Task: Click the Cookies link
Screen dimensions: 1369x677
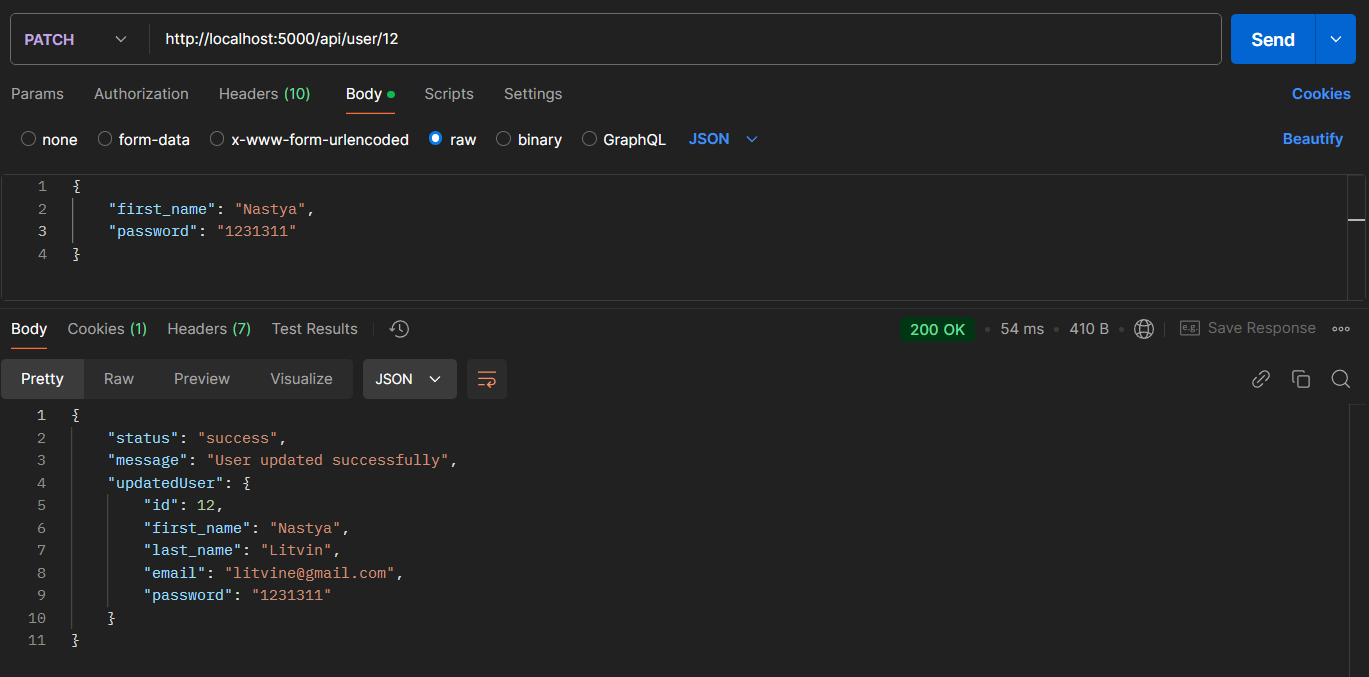Action: click(x=1321, y=94)
